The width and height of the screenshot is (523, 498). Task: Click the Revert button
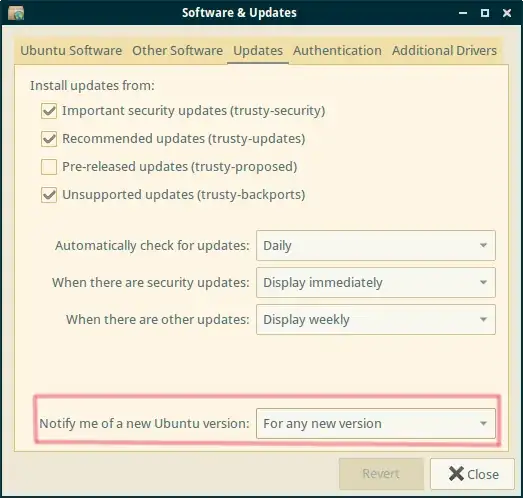(x=381, y=474)
